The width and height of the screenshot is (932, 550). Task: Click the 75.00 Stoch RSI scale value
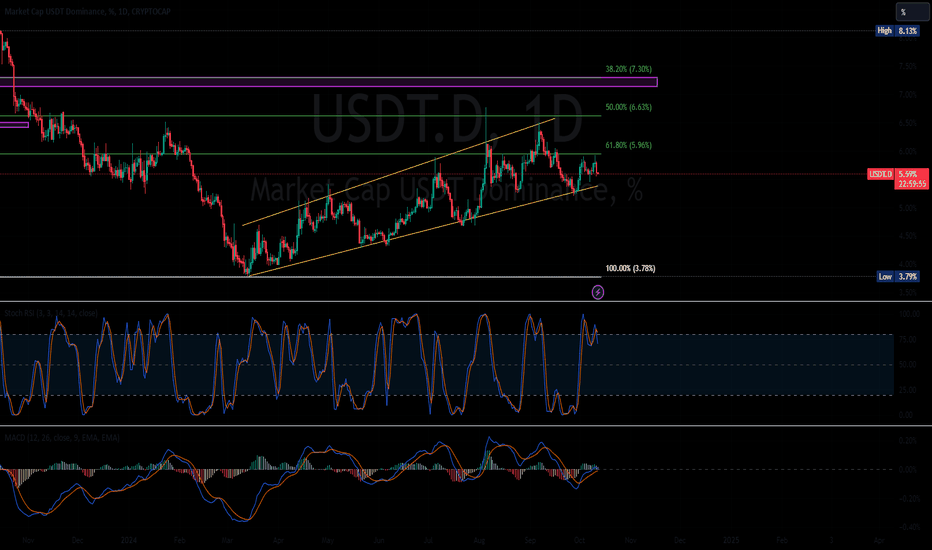907,339
